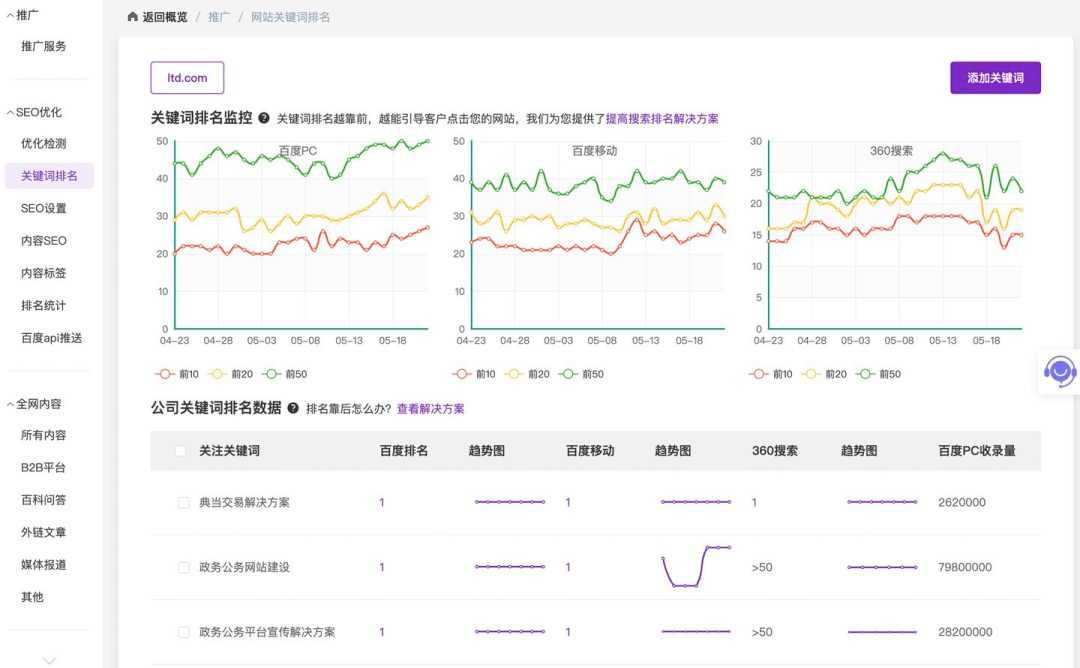
Task: Click the 28200000 收录量 value
Action: [x=965, y=632]
